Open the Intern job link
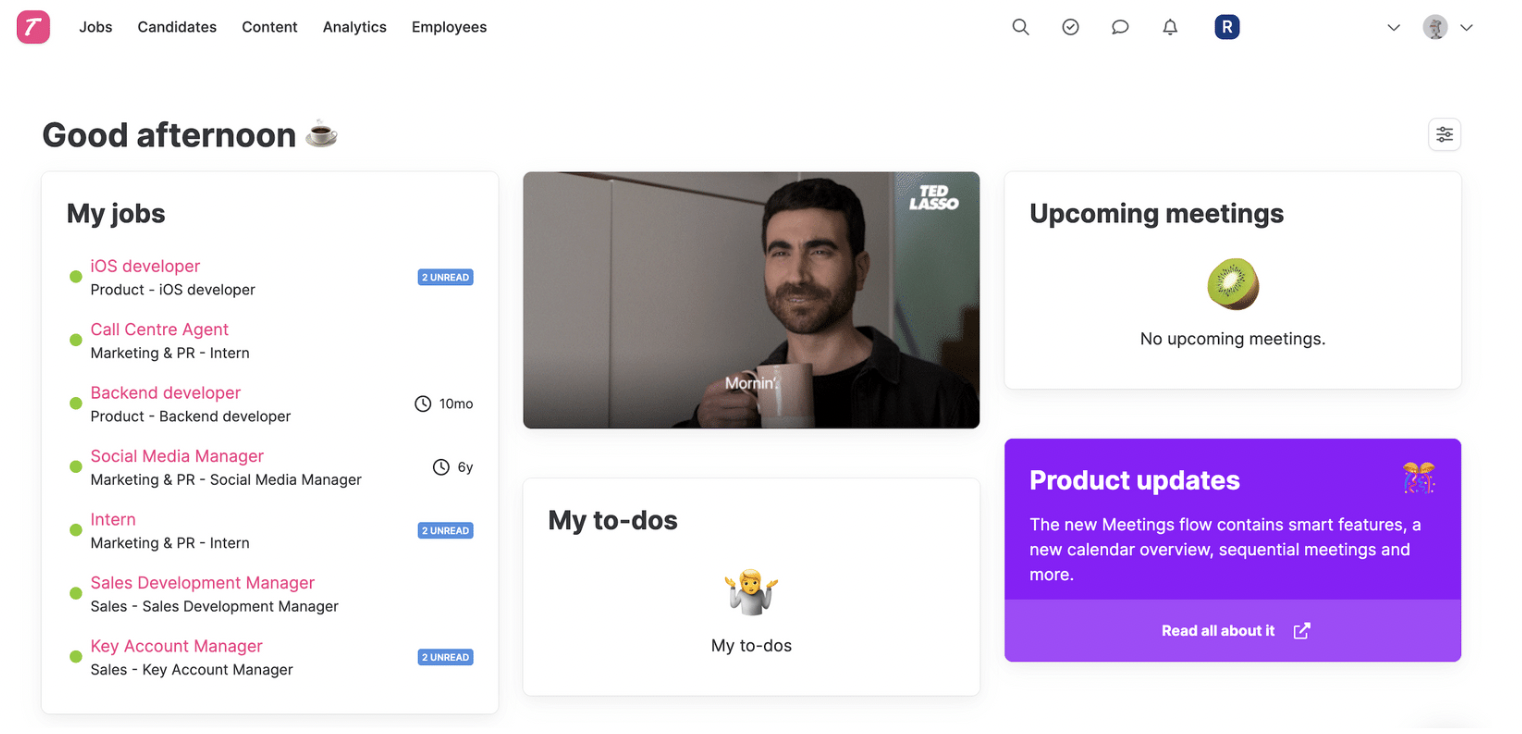 point(113,519)
